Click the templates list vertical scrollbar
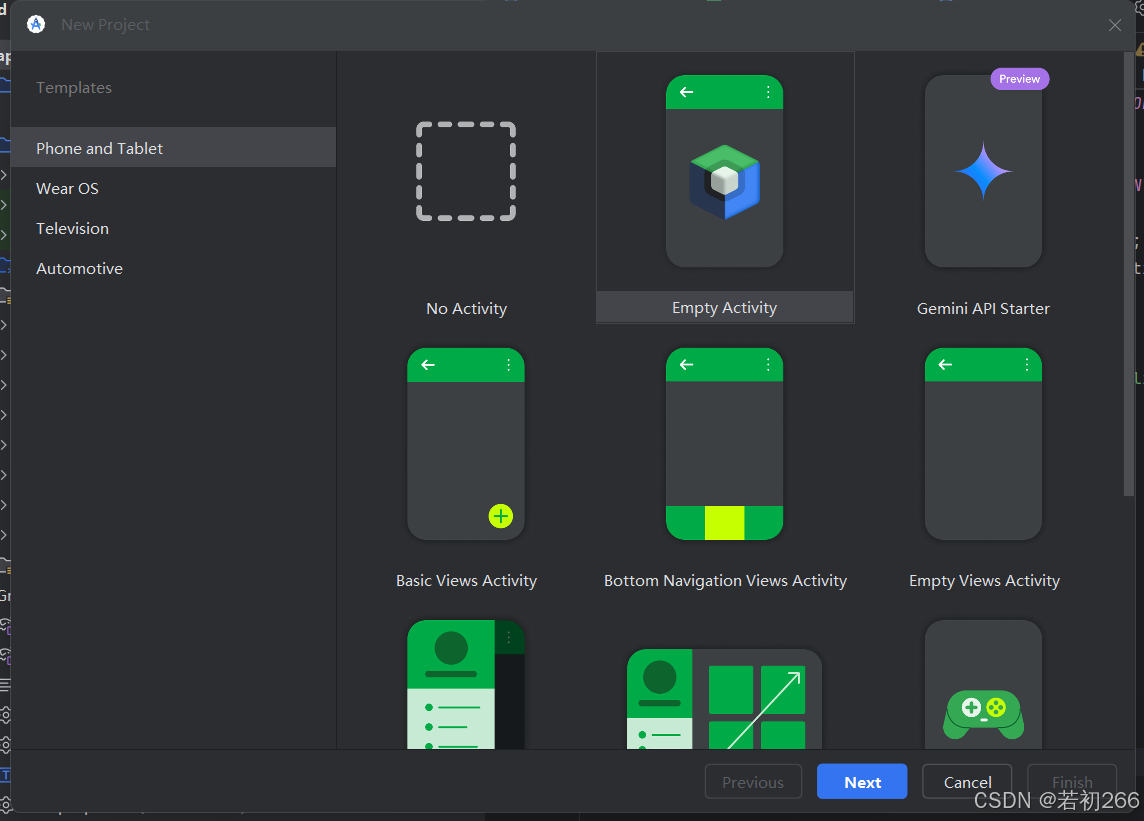The height and width of the screenshot is (821, 1144). point(1129,274)
